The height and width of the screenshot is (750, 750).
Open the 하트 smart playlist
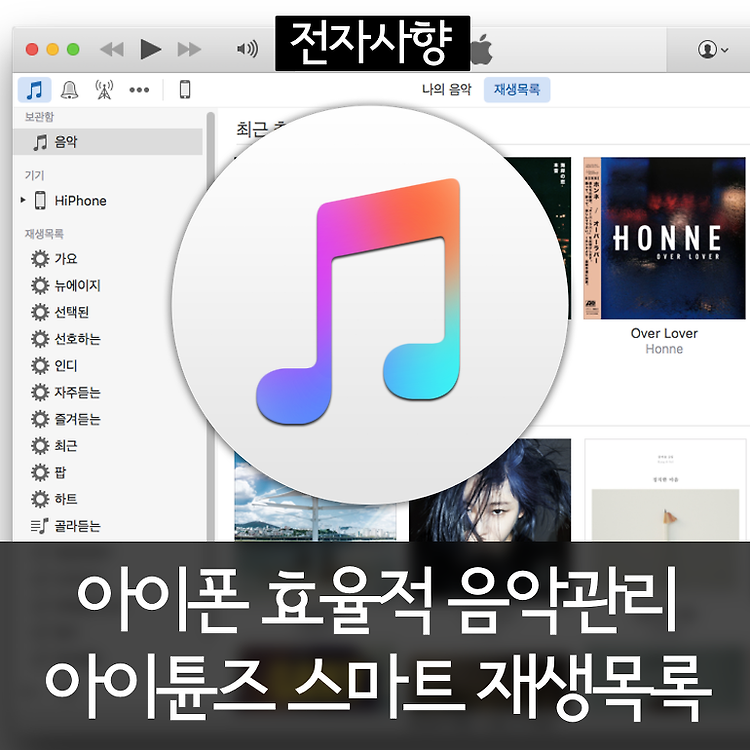click(66, 499)
